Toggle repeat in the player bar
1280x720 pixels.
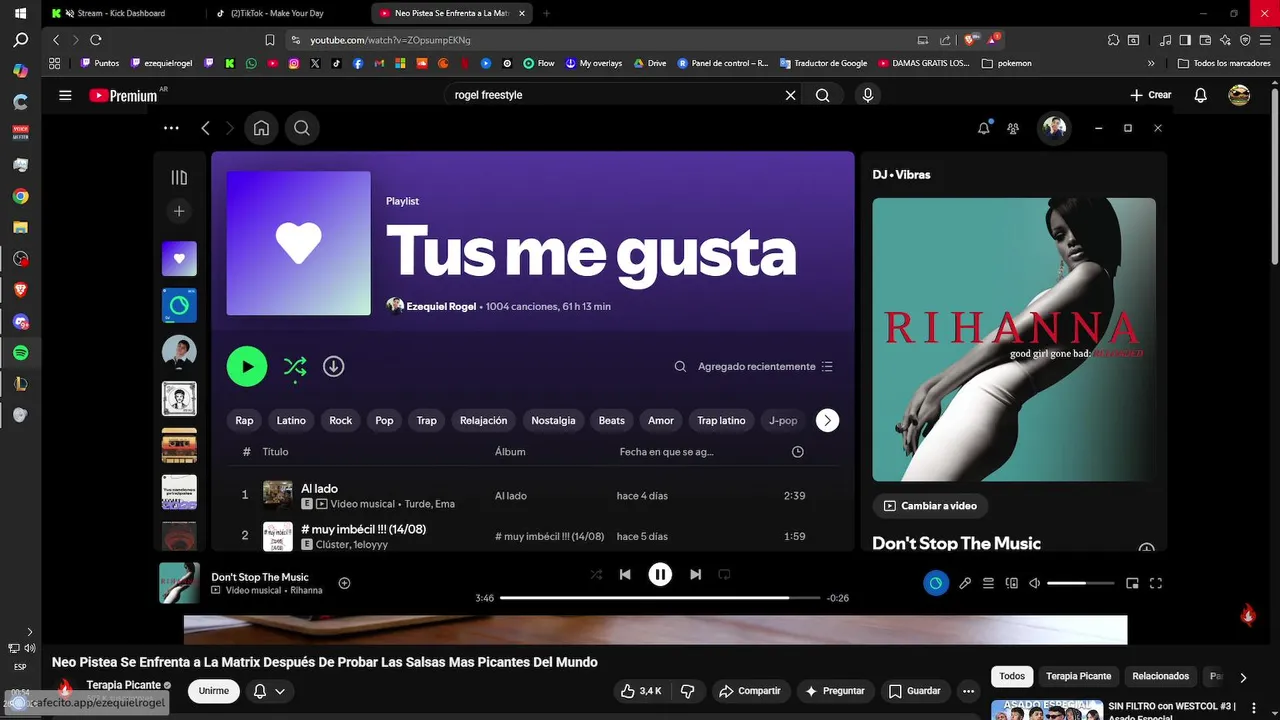(x=724, y=574)
